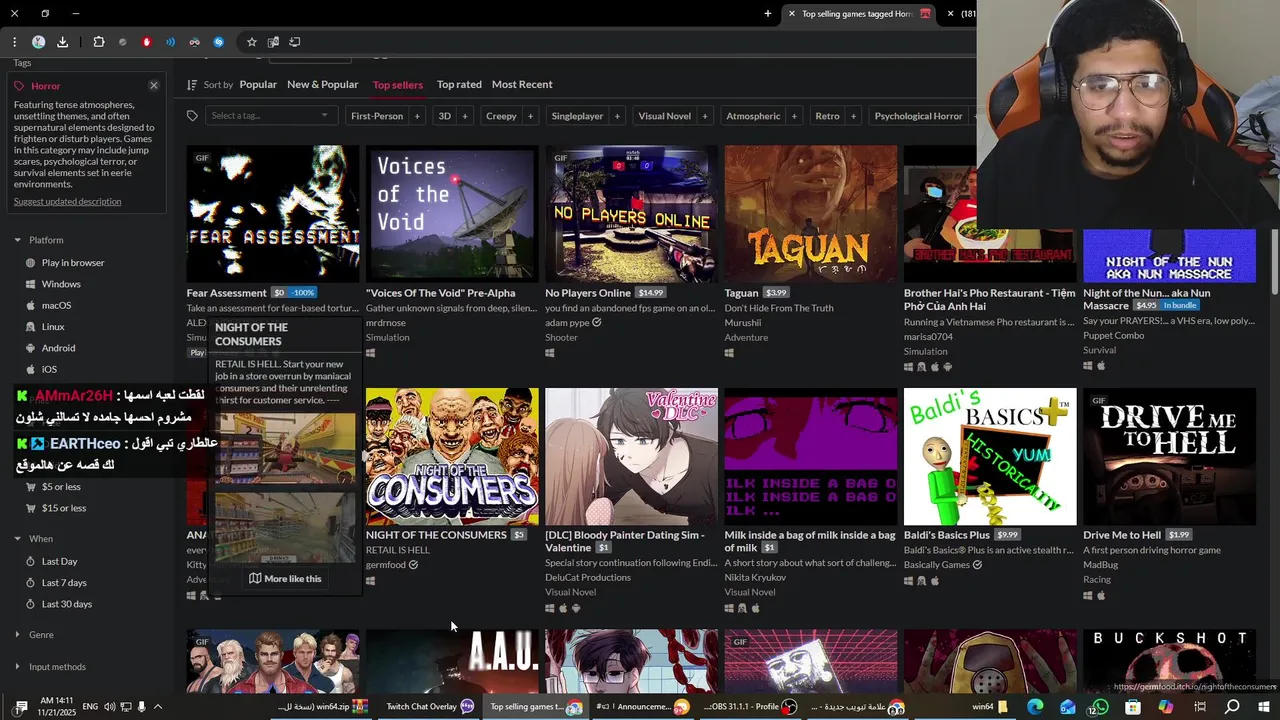Viewport: 1280px width, 720px height.
Task: Open the volume icon in system tray
Action: pos(109,707)
